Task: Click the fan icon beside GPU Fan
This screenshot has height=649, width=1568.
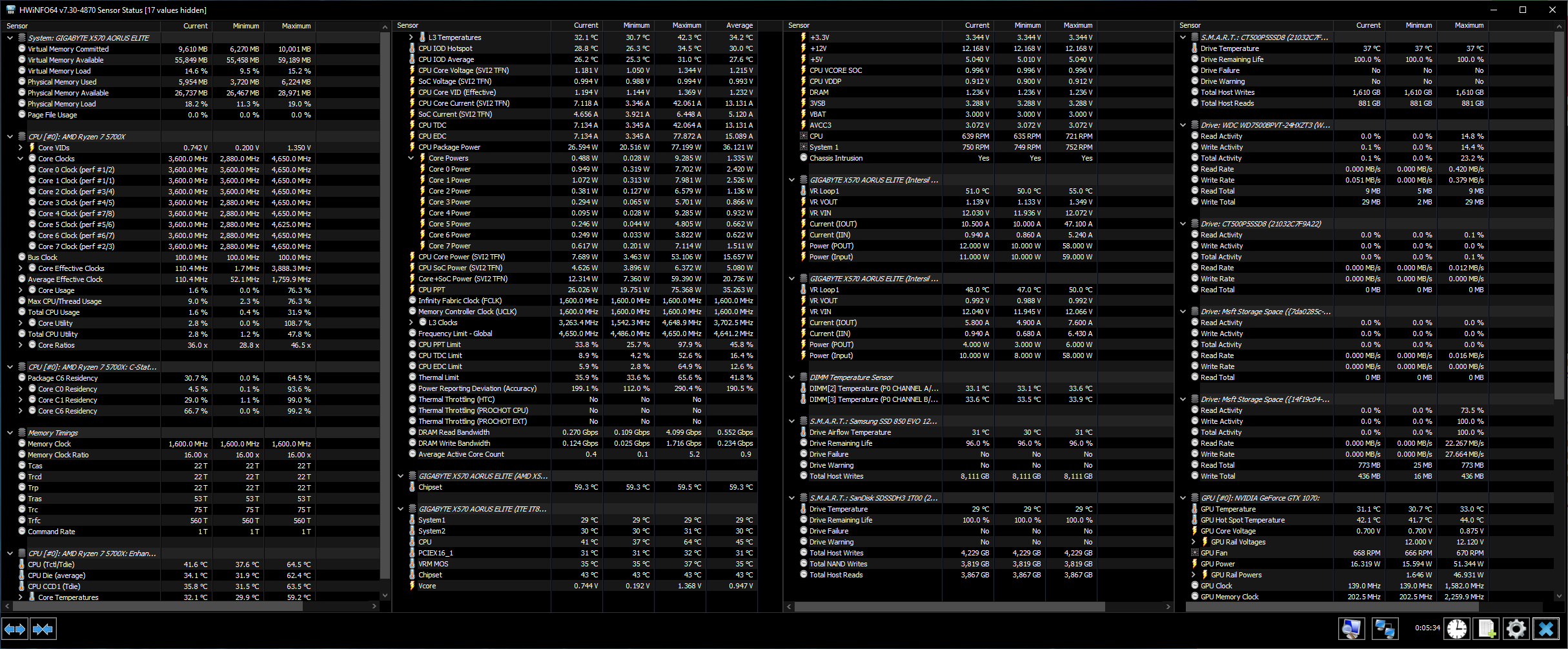Action: point(1195,553)
